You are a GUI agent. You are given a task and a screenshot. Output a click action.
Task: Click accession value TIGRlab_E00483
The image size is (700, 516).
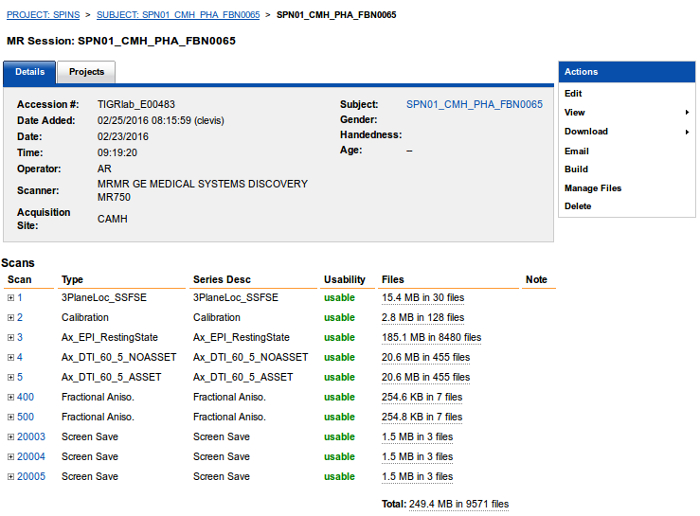(136, 104)
